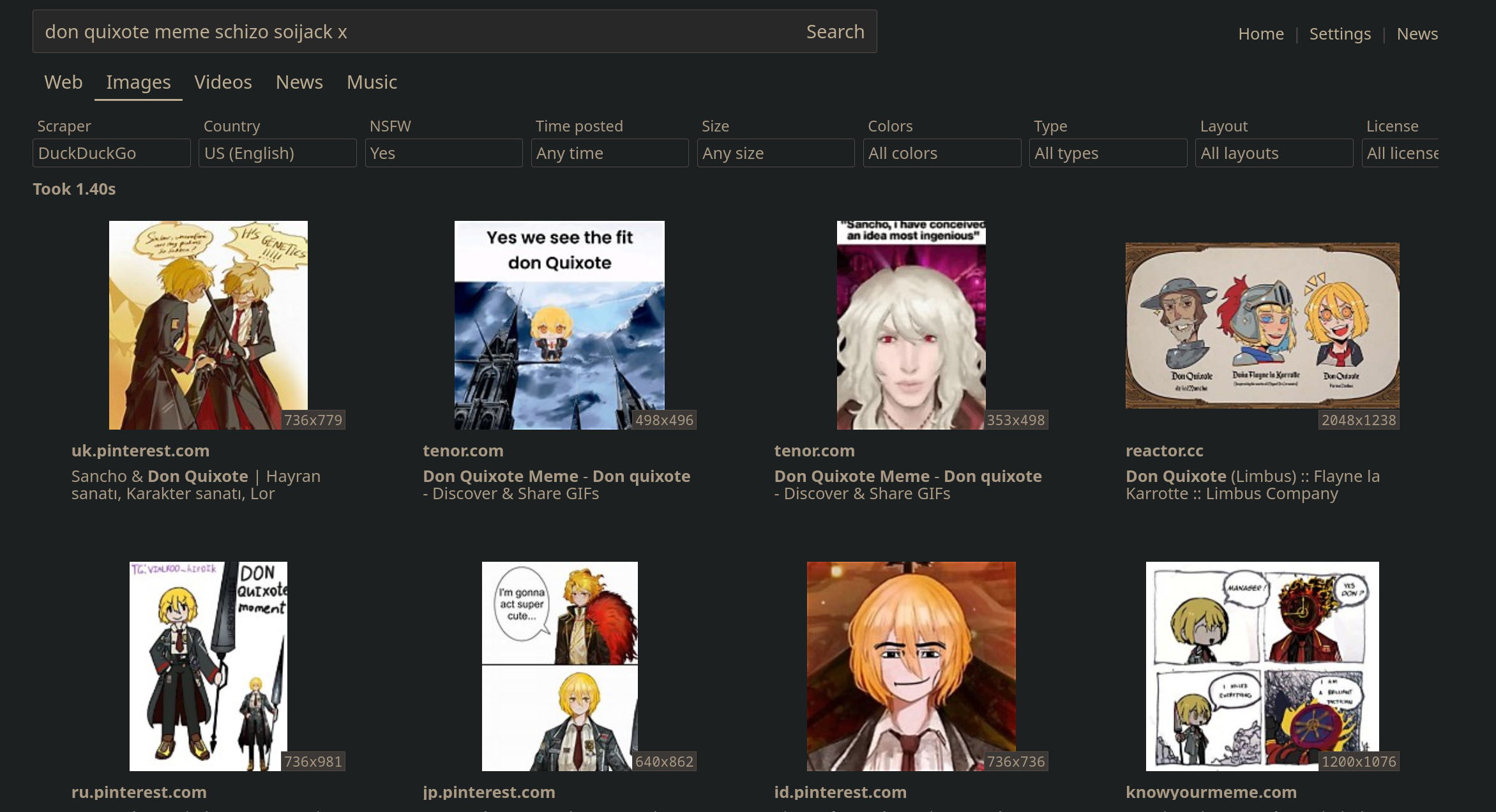Click the 1200x1076 size label
The height and width of the screenshot is (812, 1496).
[x=1359, y=762]
